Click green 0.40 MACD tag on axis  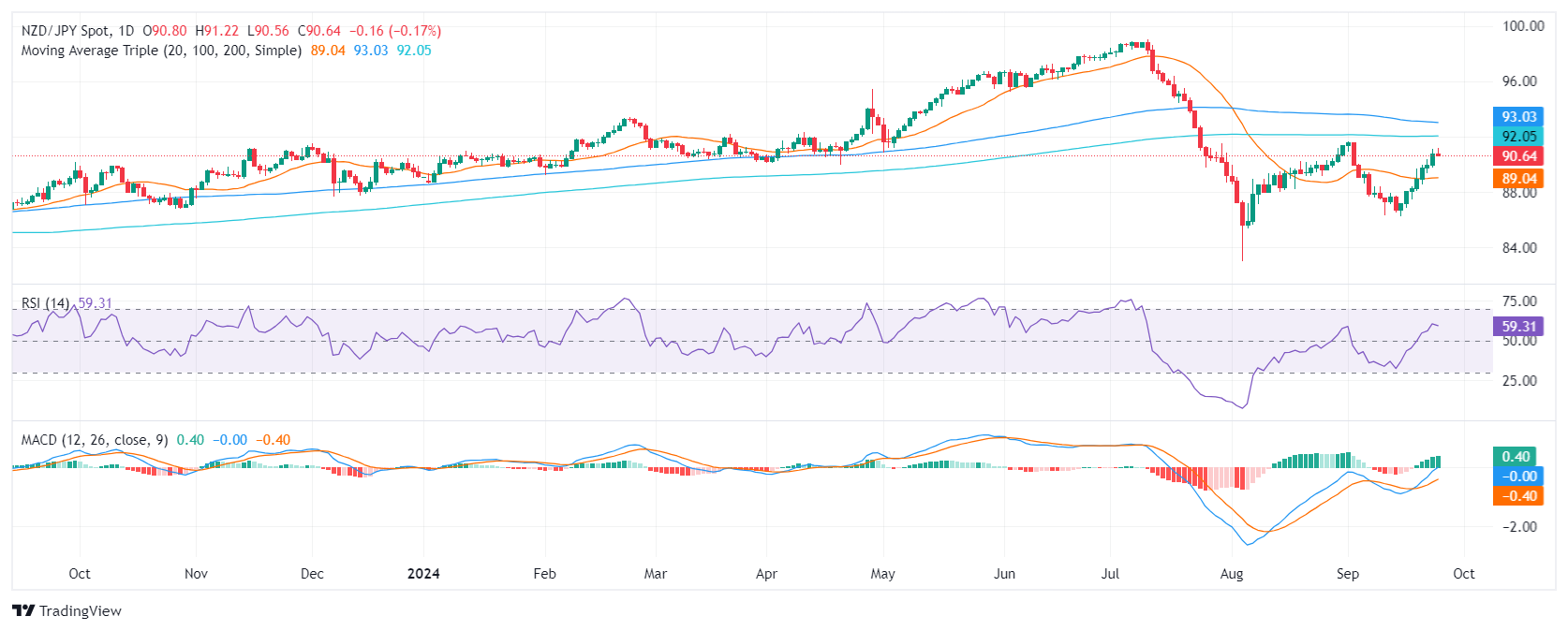(1516, 457)
